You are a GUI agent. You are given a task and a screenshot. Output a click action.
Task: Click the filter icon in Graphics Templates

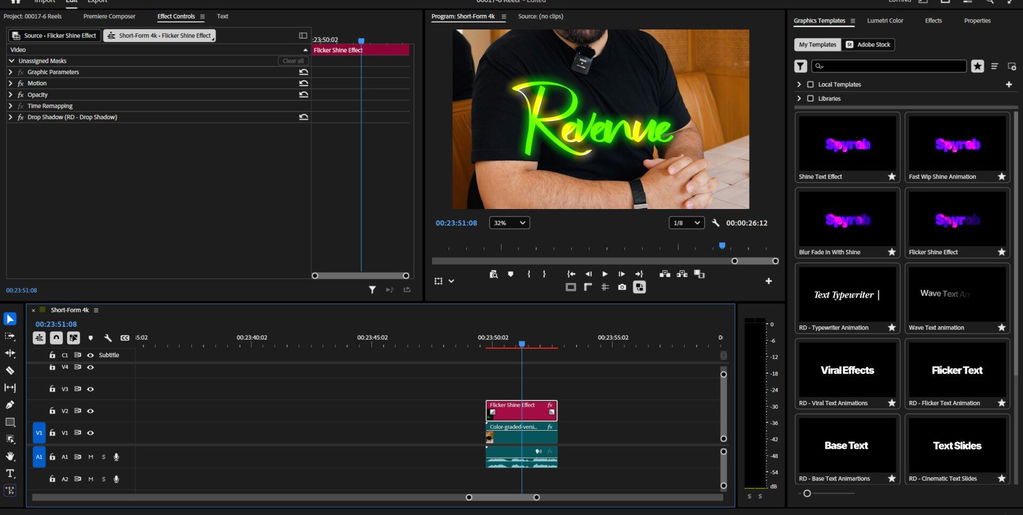coord(801,67)
